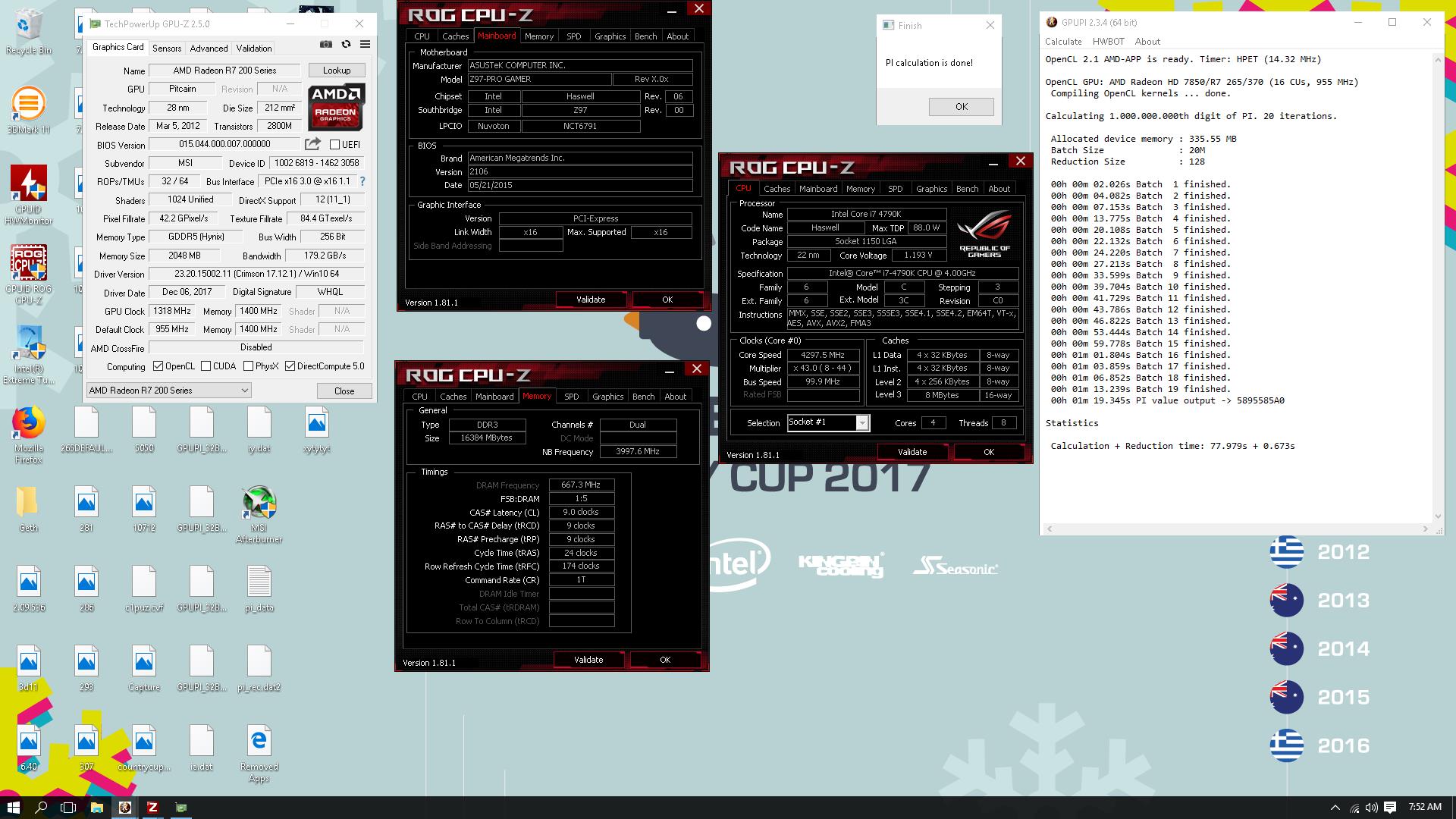The height and width of the screenshot is (819, 1456).
Task: Toggle the OpenCL checkbox
Action: coord(158,366)
